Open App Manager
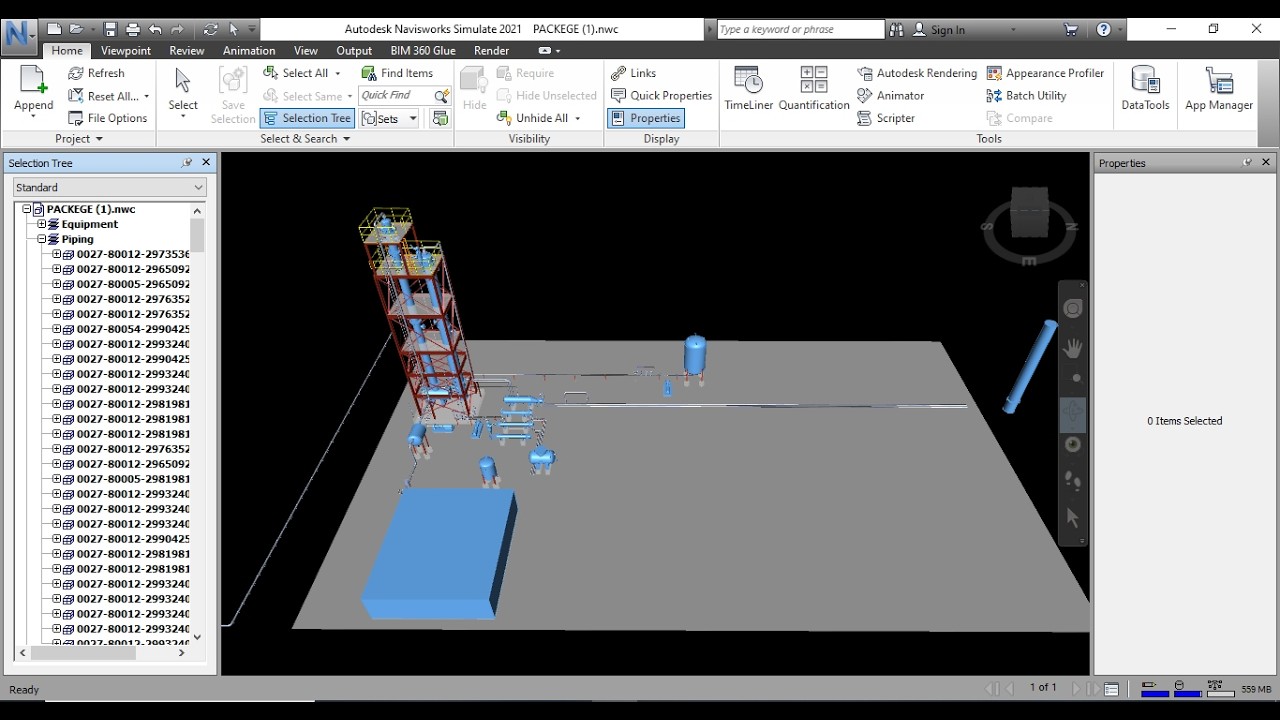This screenshot has height=720, width=1280. pyautogui.click(x=1219, y=90)
